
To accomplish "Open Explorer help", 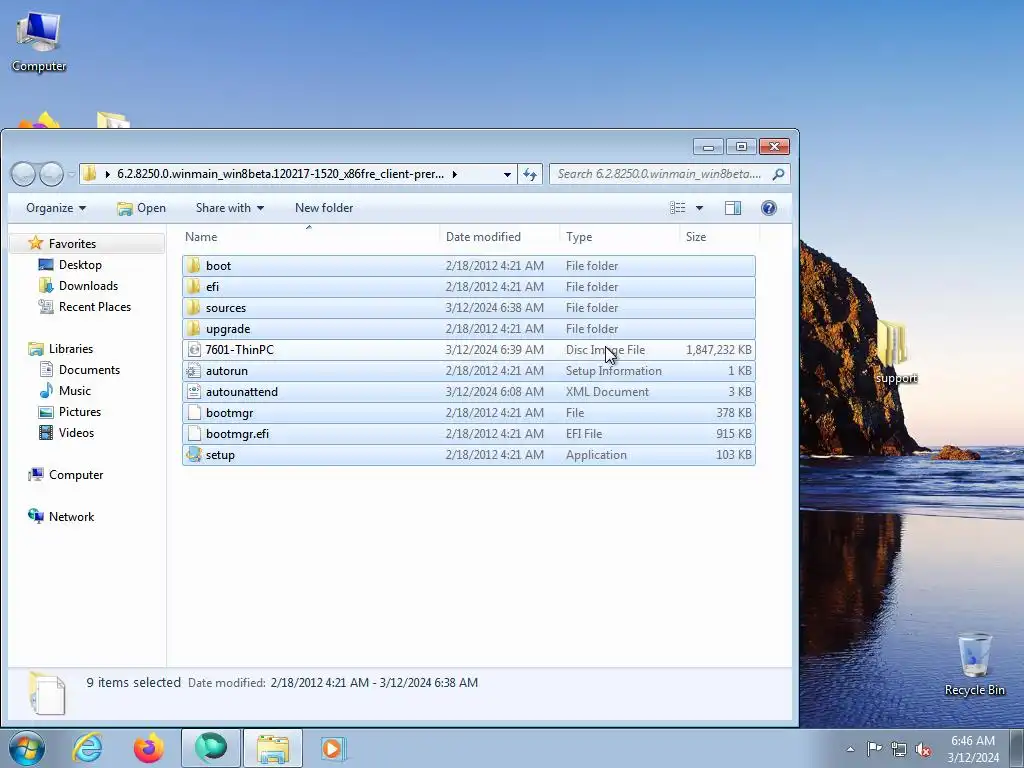I will pos(769,208).
